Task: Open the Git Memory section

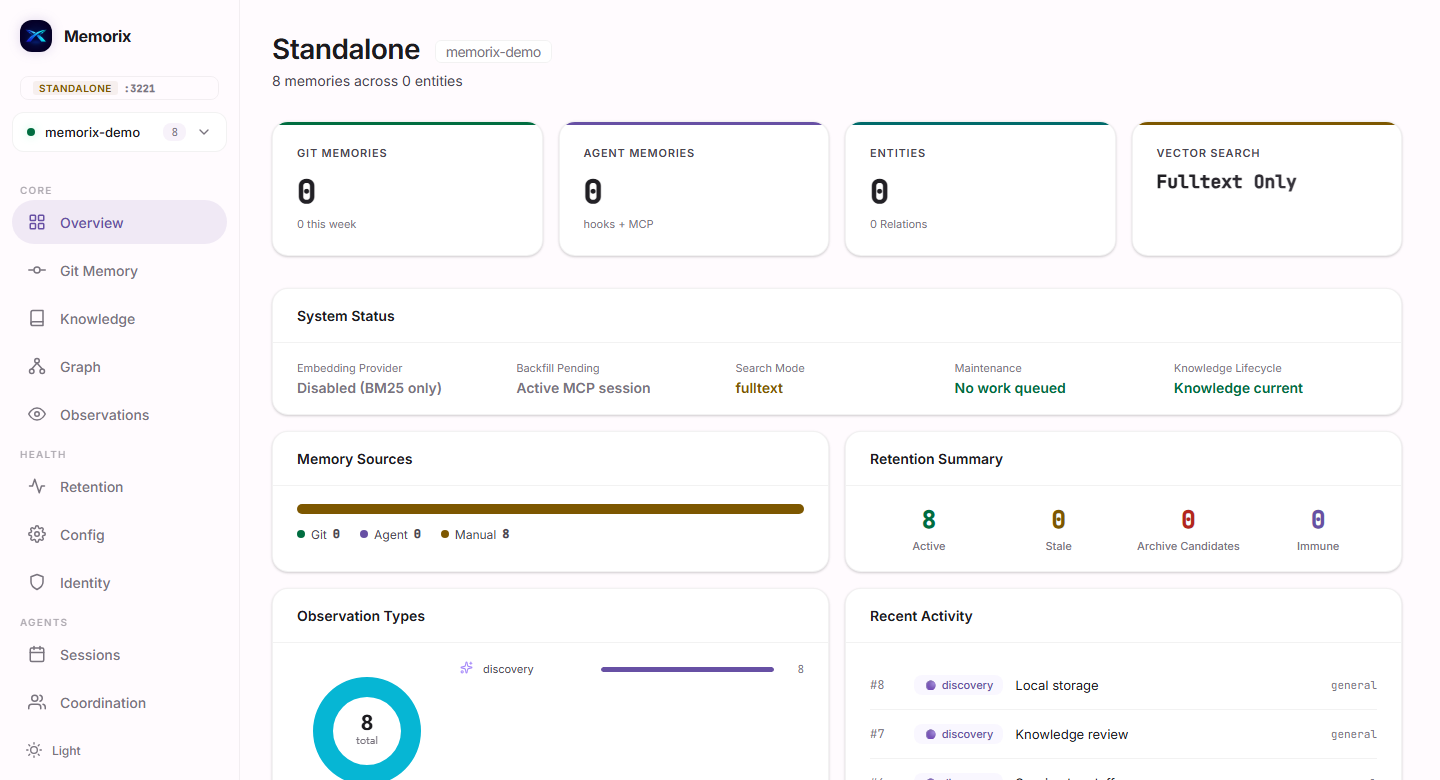Action: [x=119, y=270]
